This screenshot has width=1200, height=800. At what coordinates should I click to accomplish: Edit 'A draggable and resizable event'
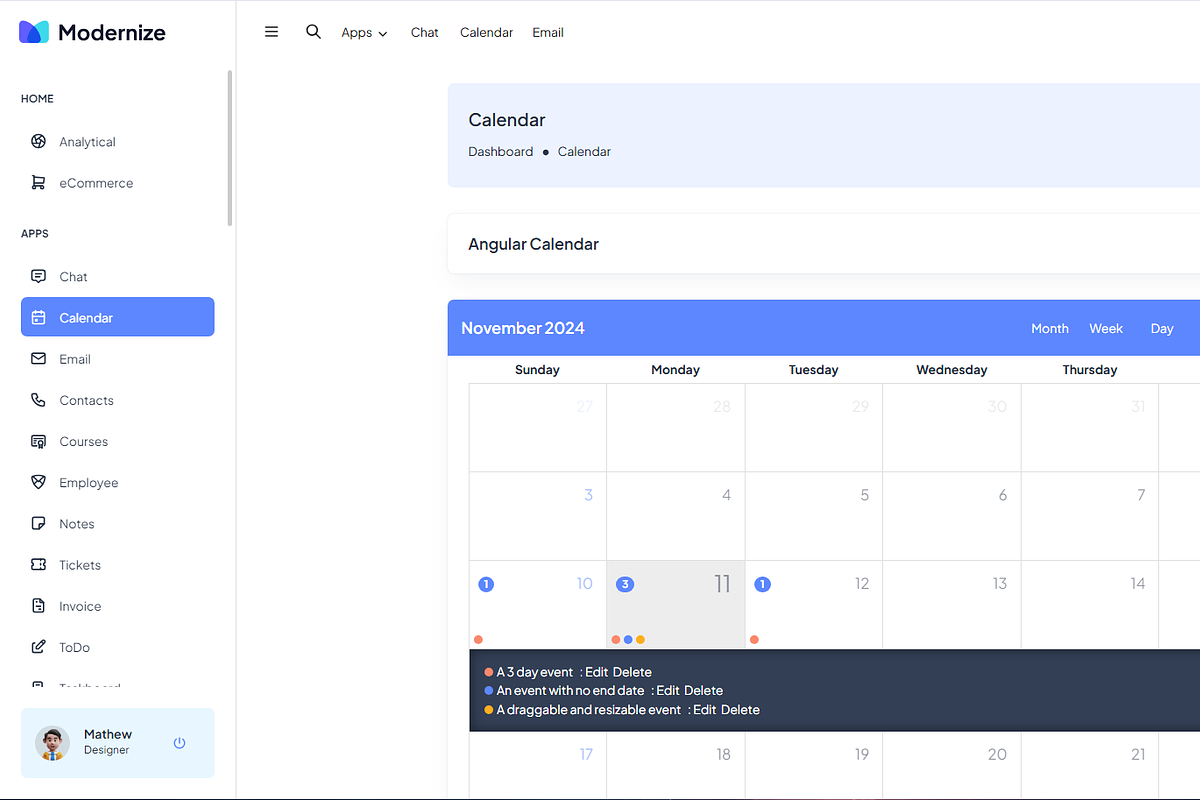point(705,709)
